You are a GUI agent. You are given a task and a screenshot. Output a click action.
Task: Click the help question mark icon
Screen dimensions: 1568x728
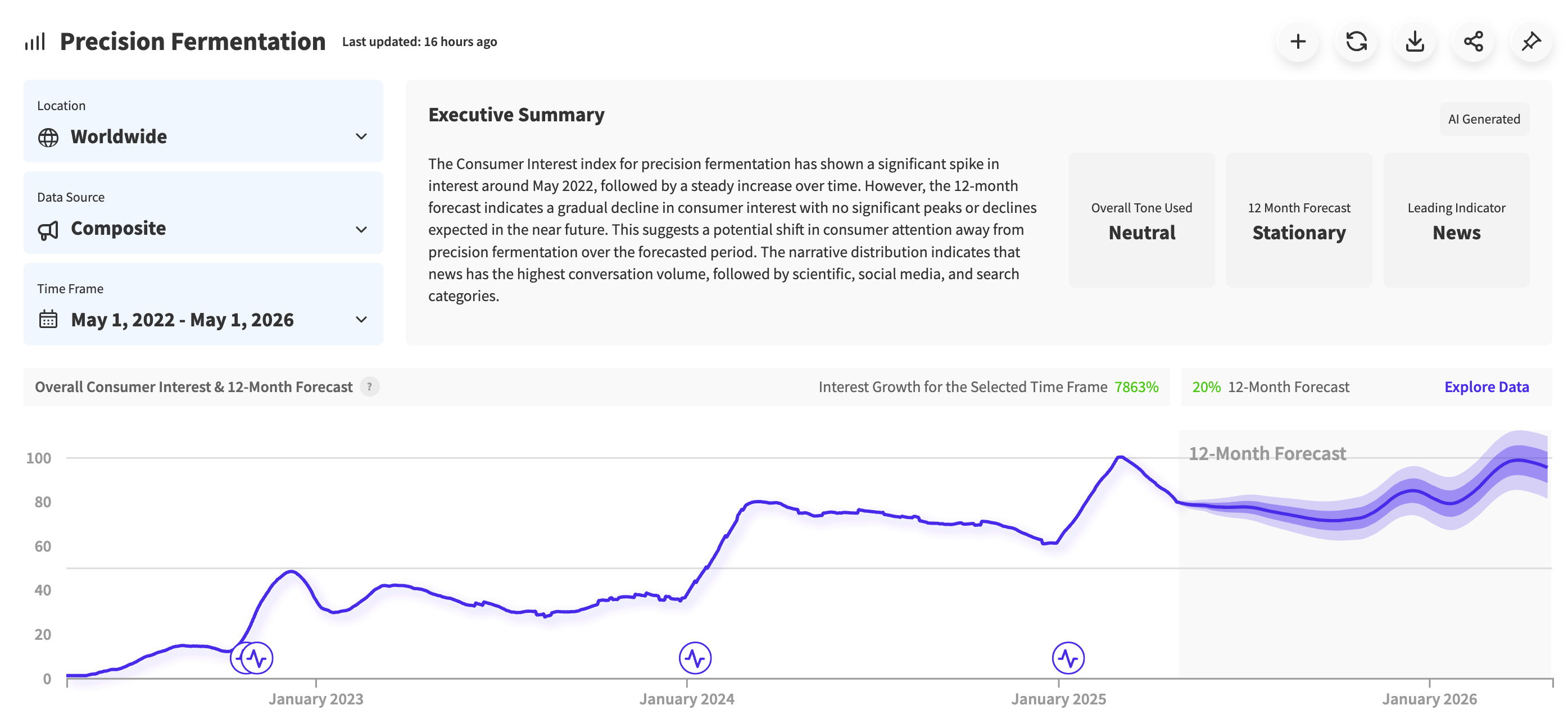coord(369,387)
